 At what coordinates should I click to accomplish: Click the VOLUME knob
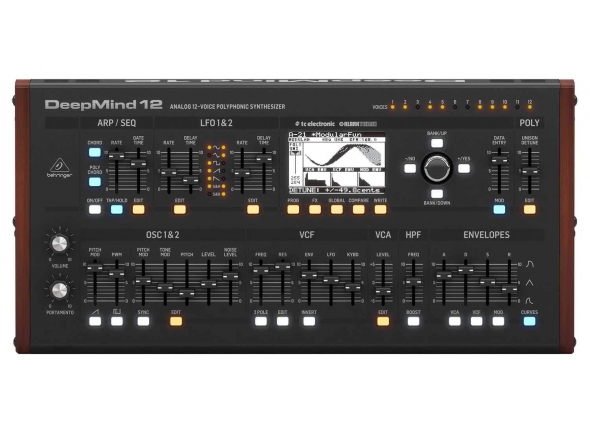coord(59,244)
